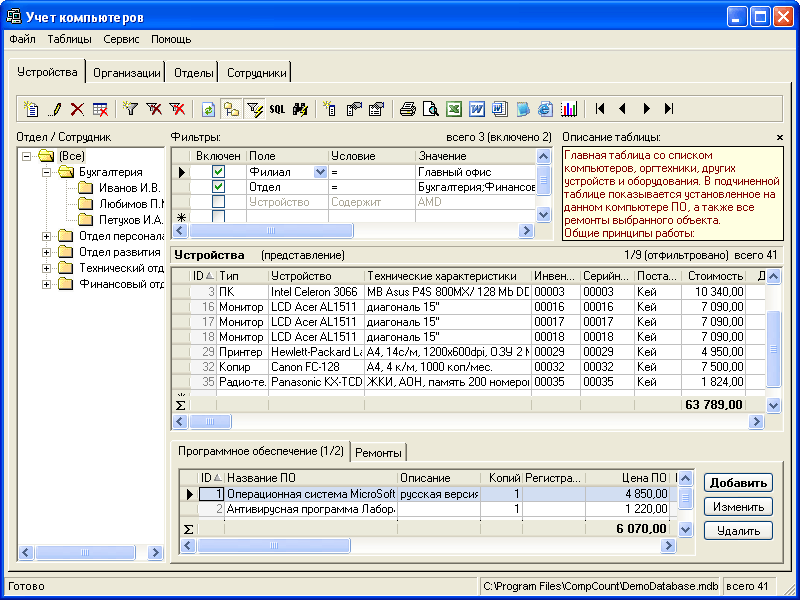Click the pencil edit record icon
Image resolution: width=800 pixels, height=600 pixels.
coord(55,109)
